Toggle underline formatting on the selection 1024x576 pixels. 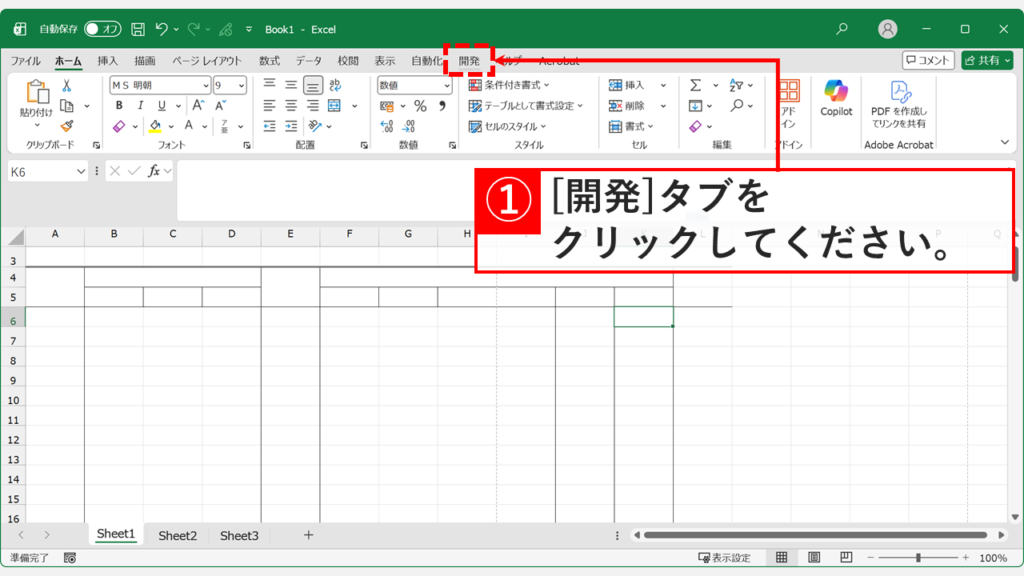[x=162, y=105]
